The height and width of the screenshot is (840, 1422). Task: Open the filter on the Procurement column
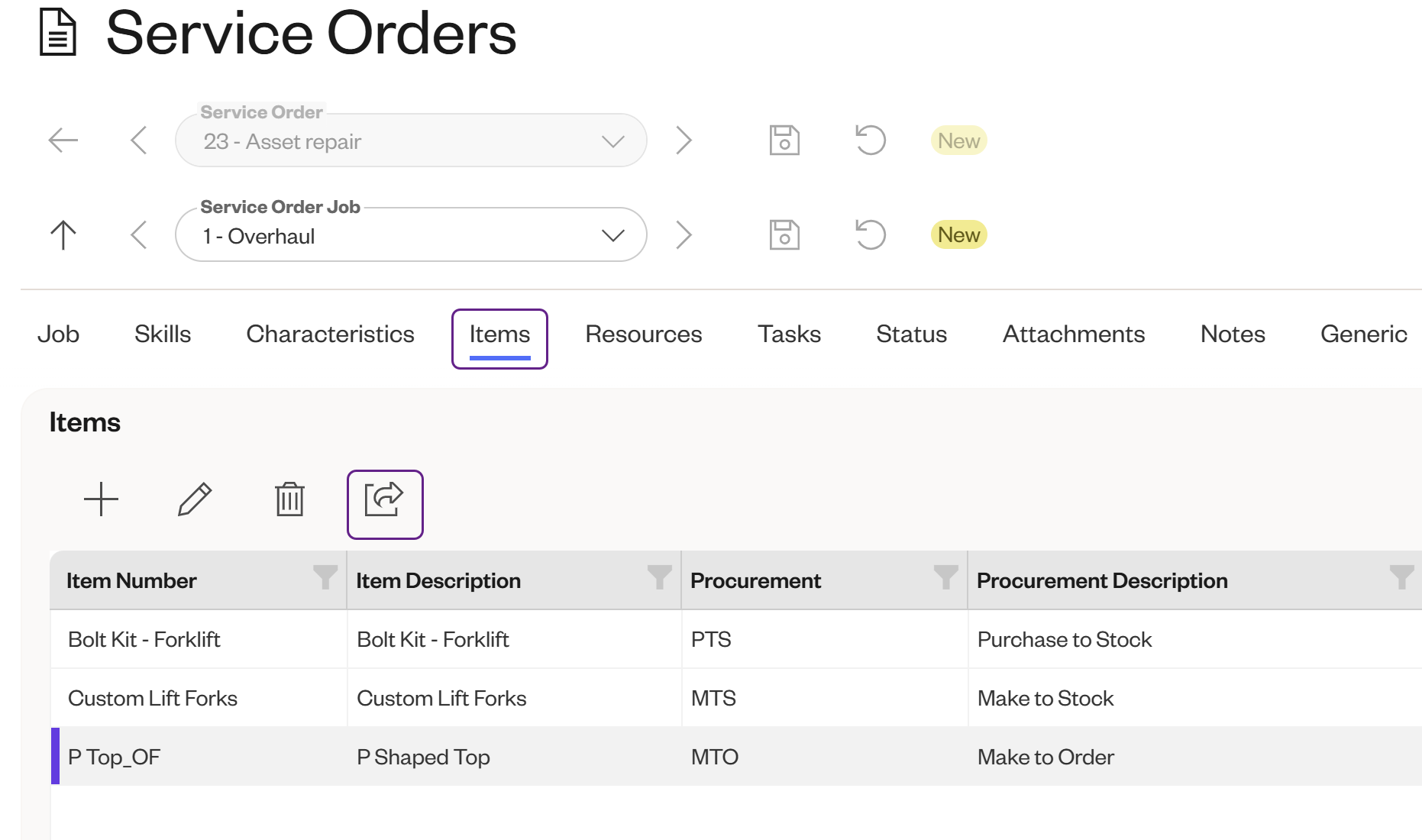pyautogui.click(x=945, y=579)
